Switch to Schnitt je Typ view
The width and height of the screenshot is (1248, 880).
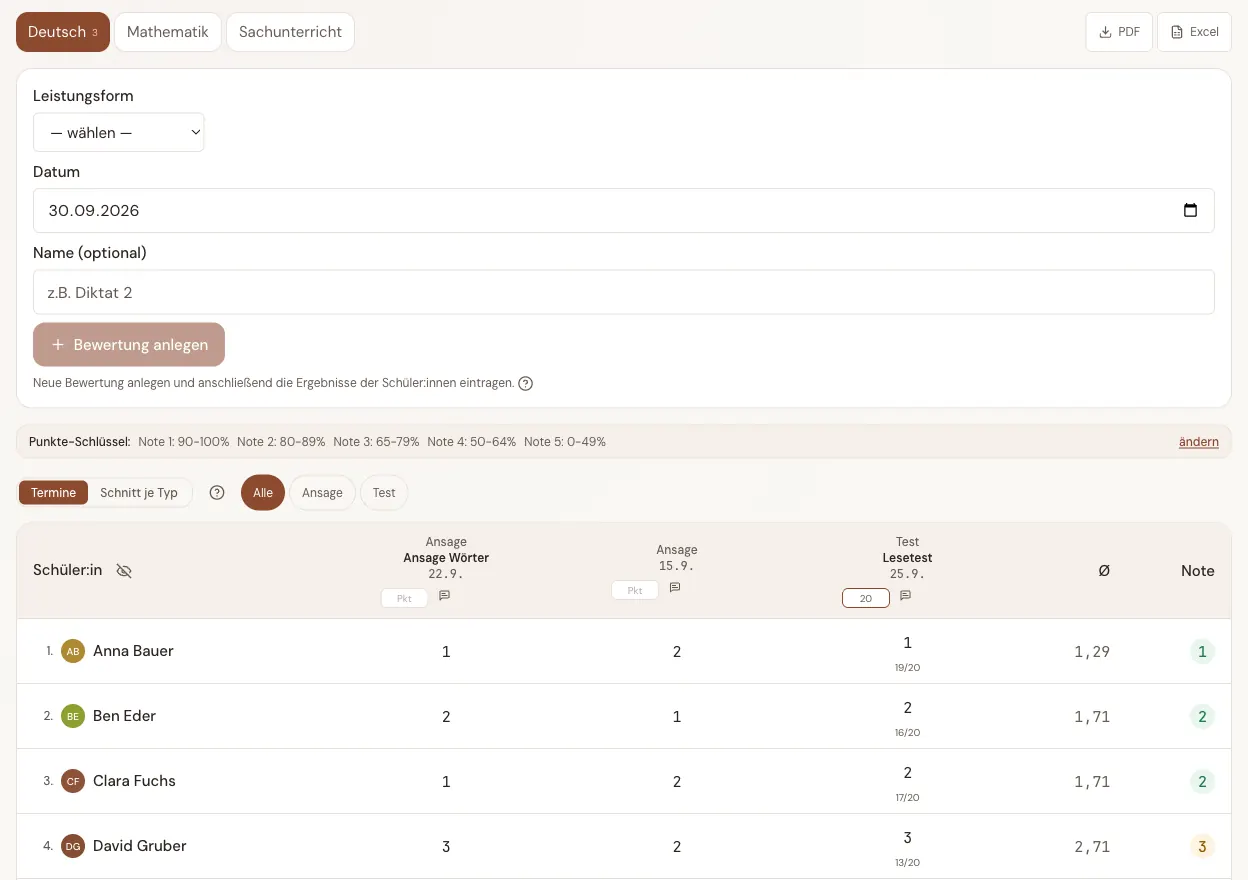(139, 493)
